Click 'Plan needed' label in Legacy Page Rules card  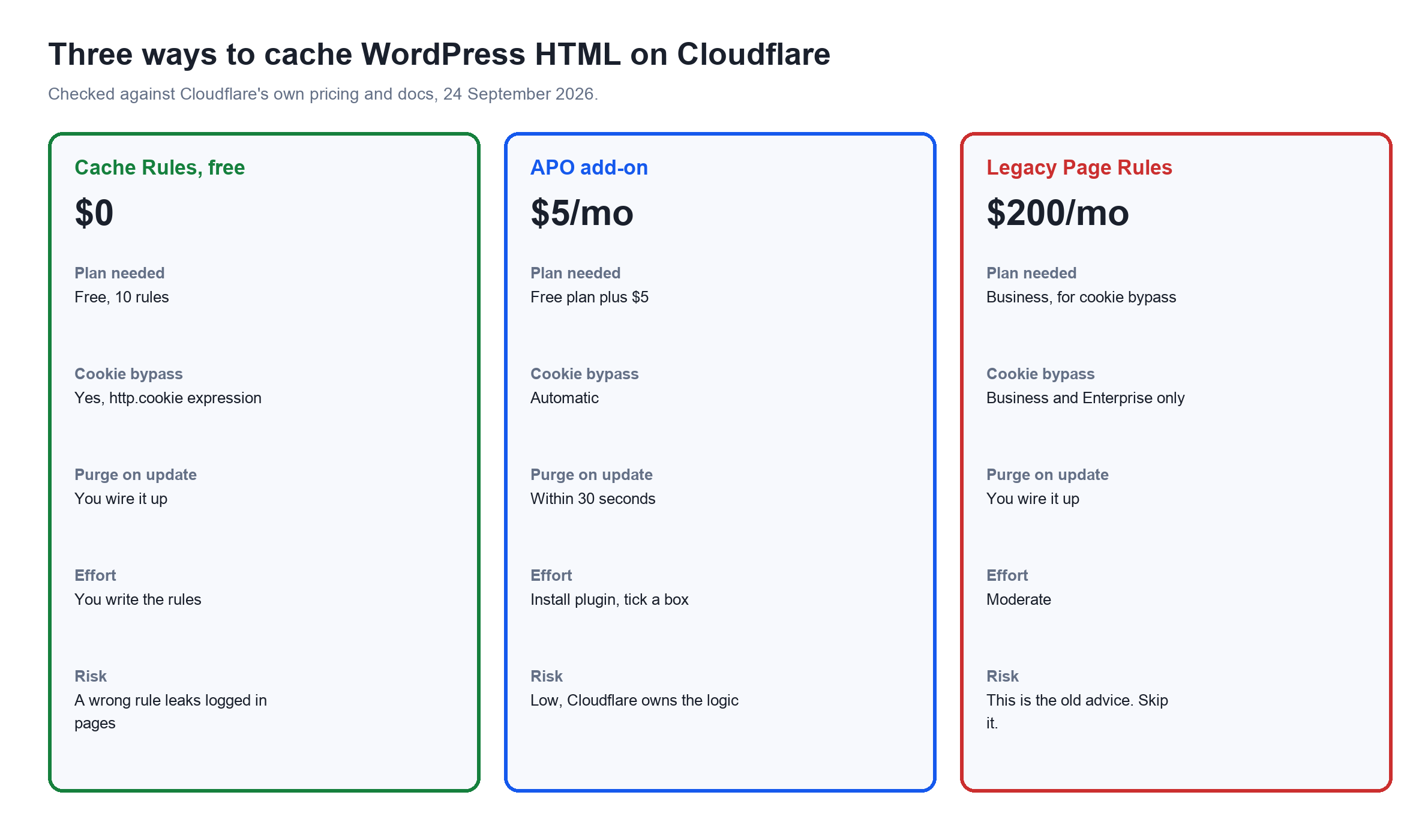pos(1031,273)
